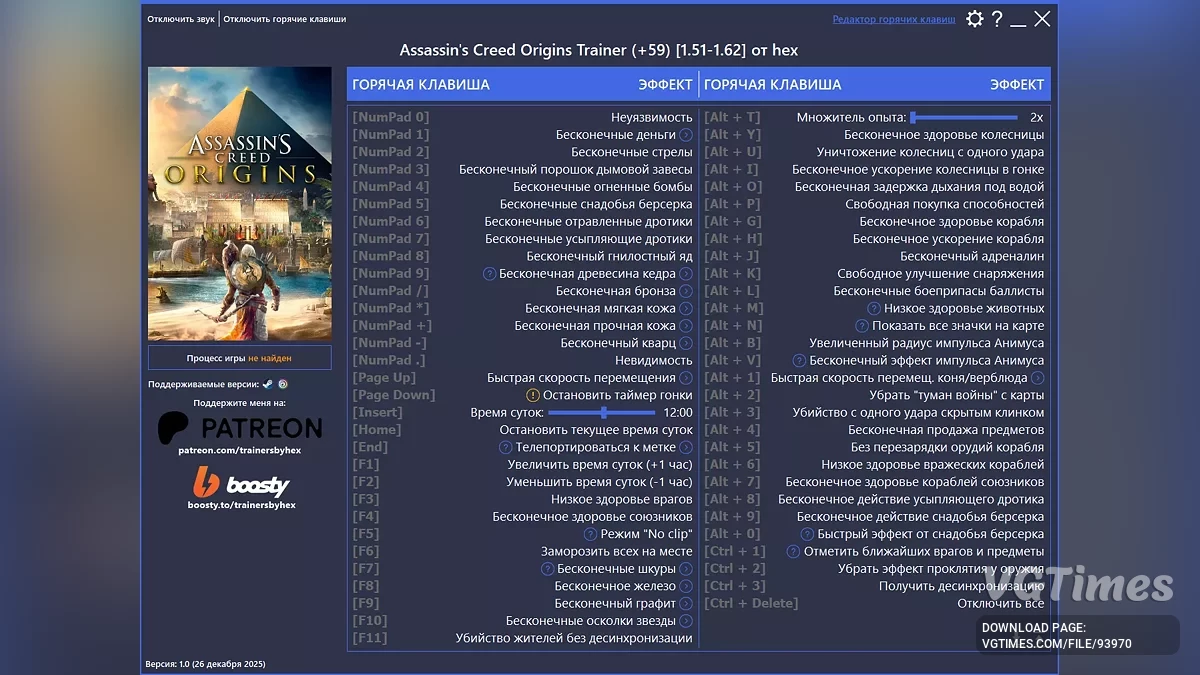Click the Множитель опыта slider

point(964,117)
